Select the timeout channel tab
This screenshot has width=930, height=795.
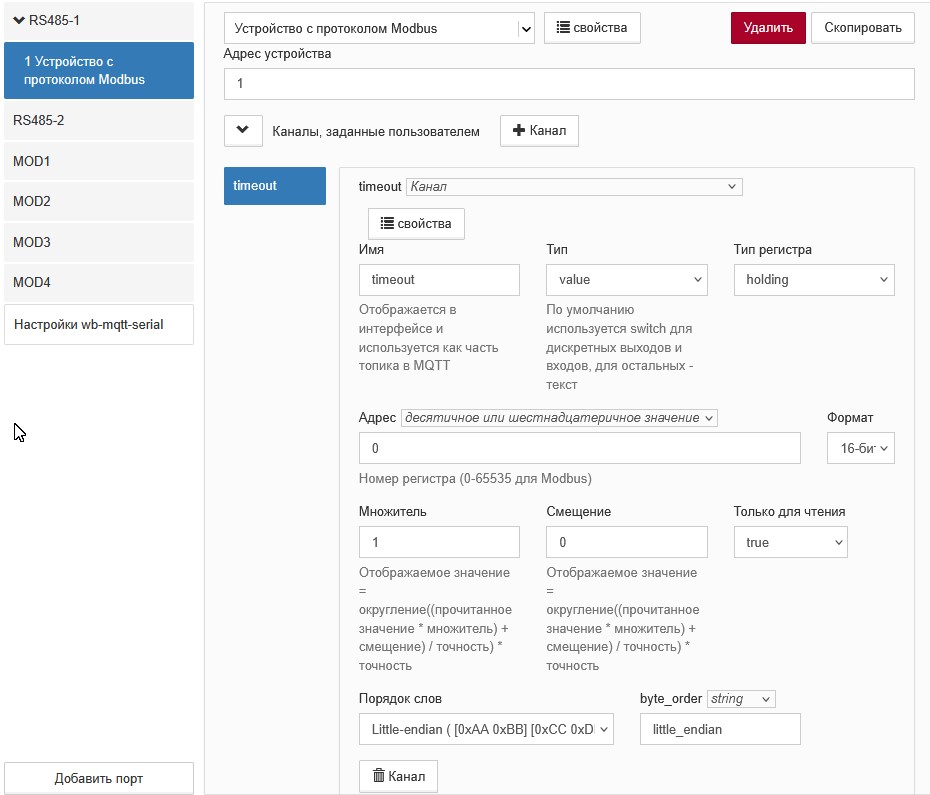pyautogui.click(x=275, y=186)
